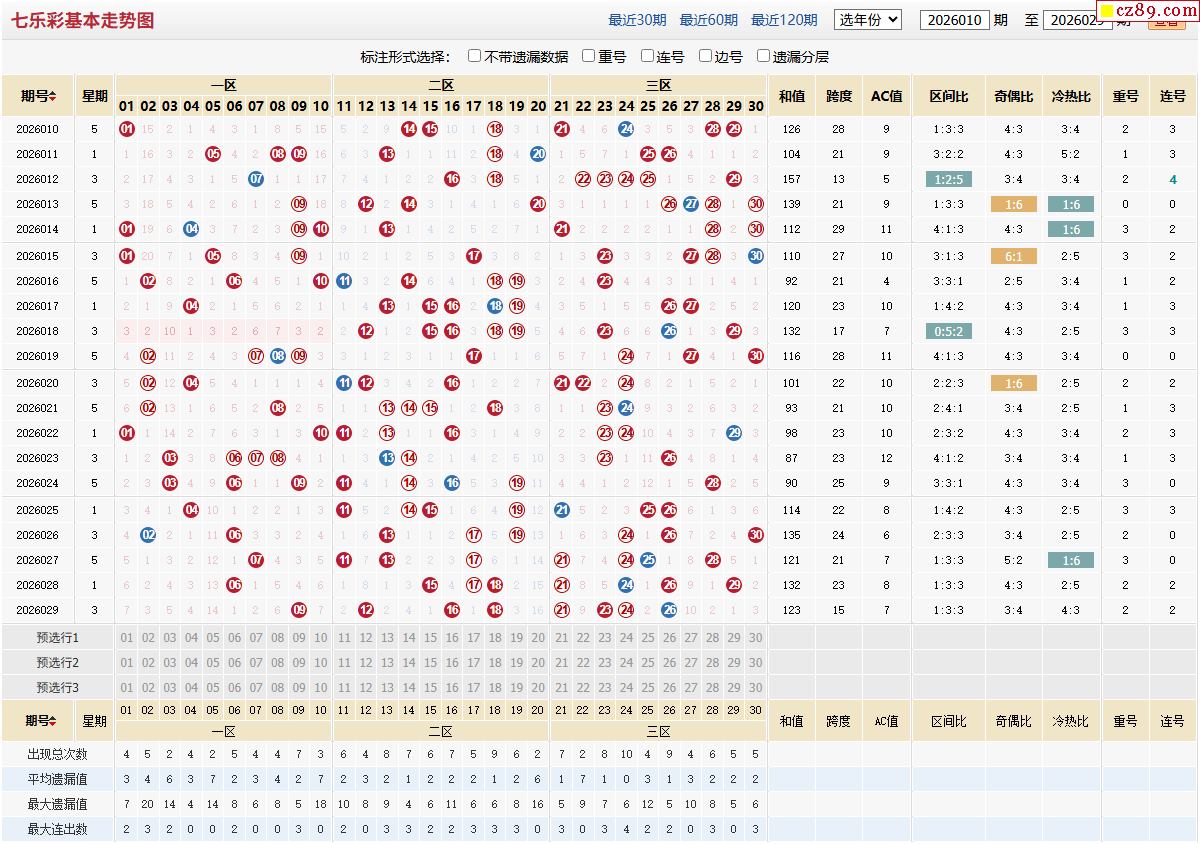Click the top 冷热比 column header
This screenshot has width=1200, height=844.
[x=1070, y=97]
